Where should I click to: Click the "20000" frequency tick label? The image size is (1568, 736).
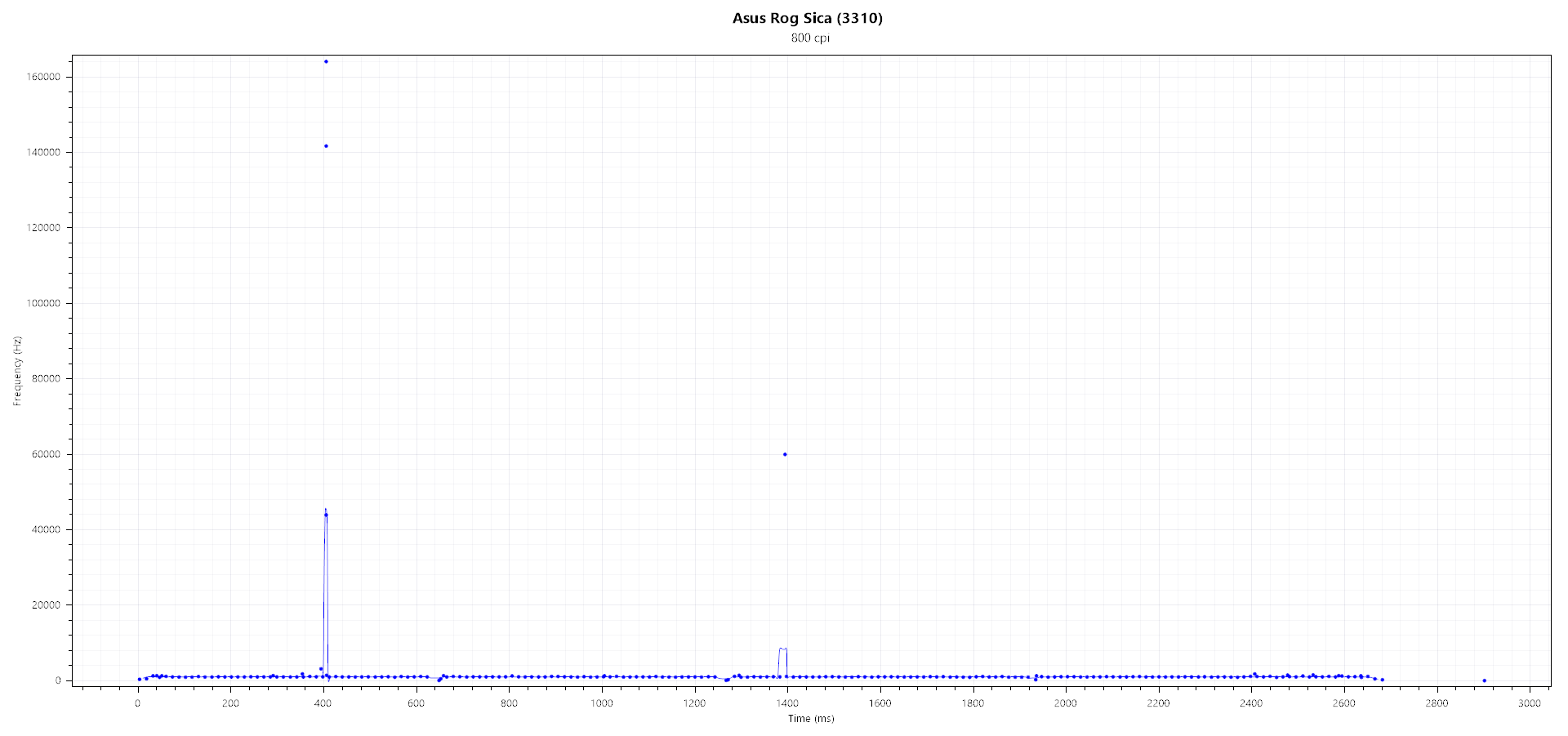click(x=47, y=605)
